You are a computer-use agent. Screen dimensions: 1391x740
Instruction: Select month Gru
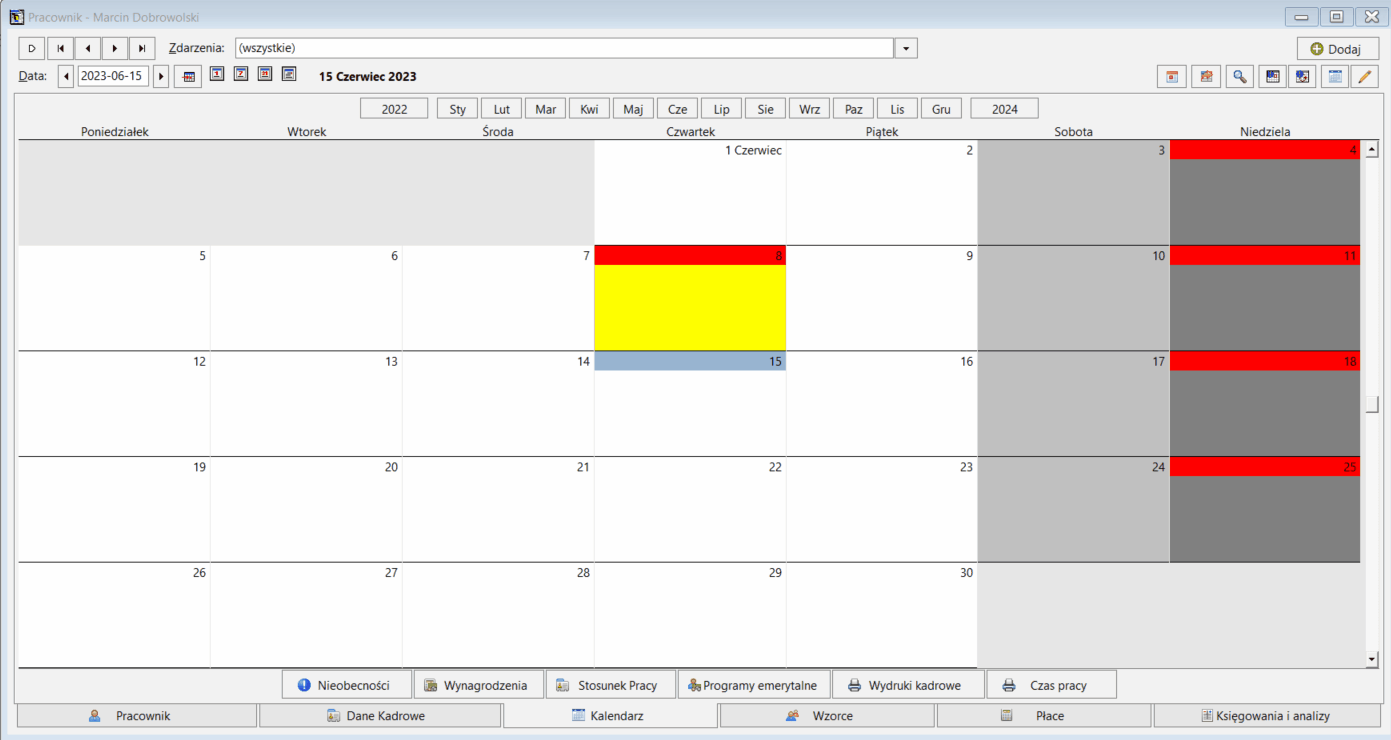pyautogui.click(x=941, y=109)
